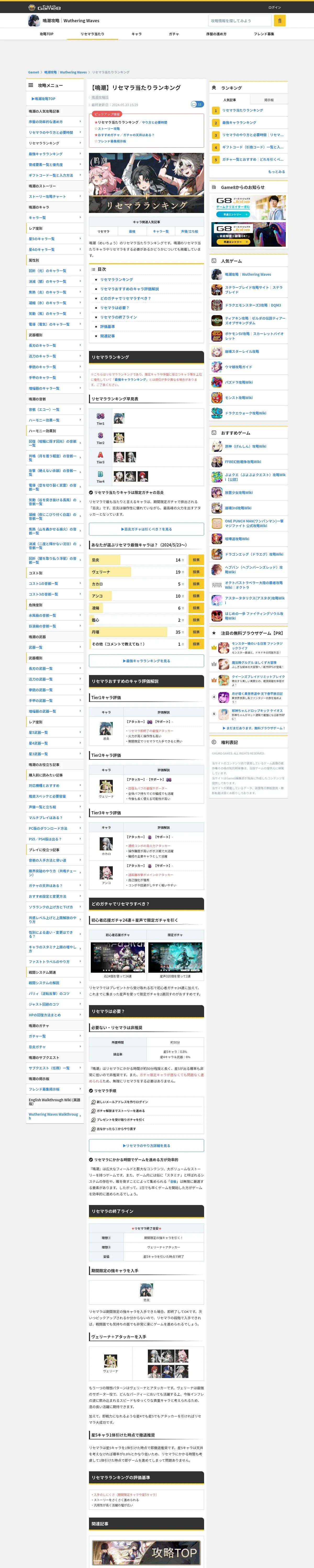This screenshot has width=314, height=1568.
Task: Click the Tier1 character icon in ranking table
Action: (x=119, y=418)
